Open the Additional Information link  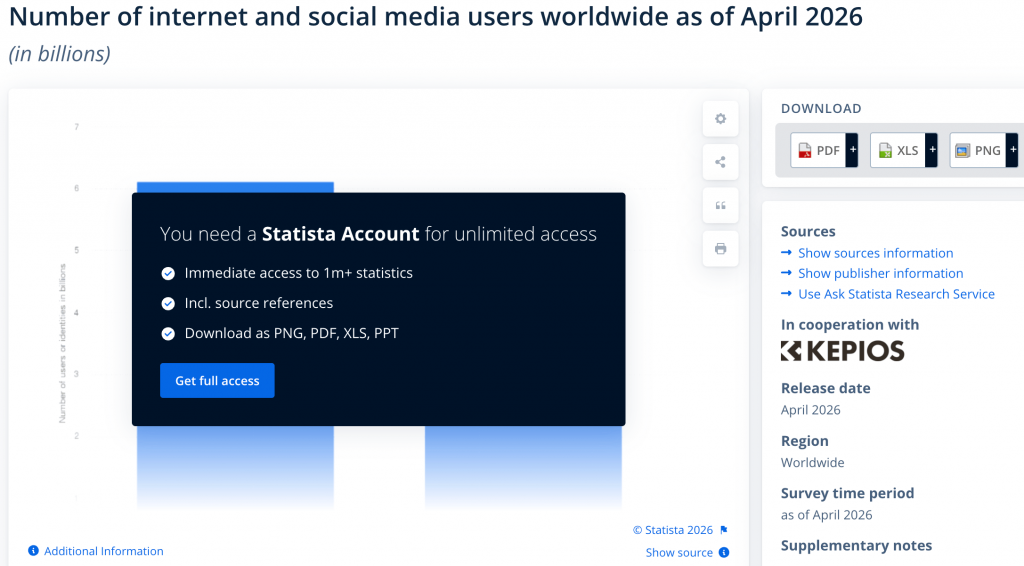coord(104,551)
